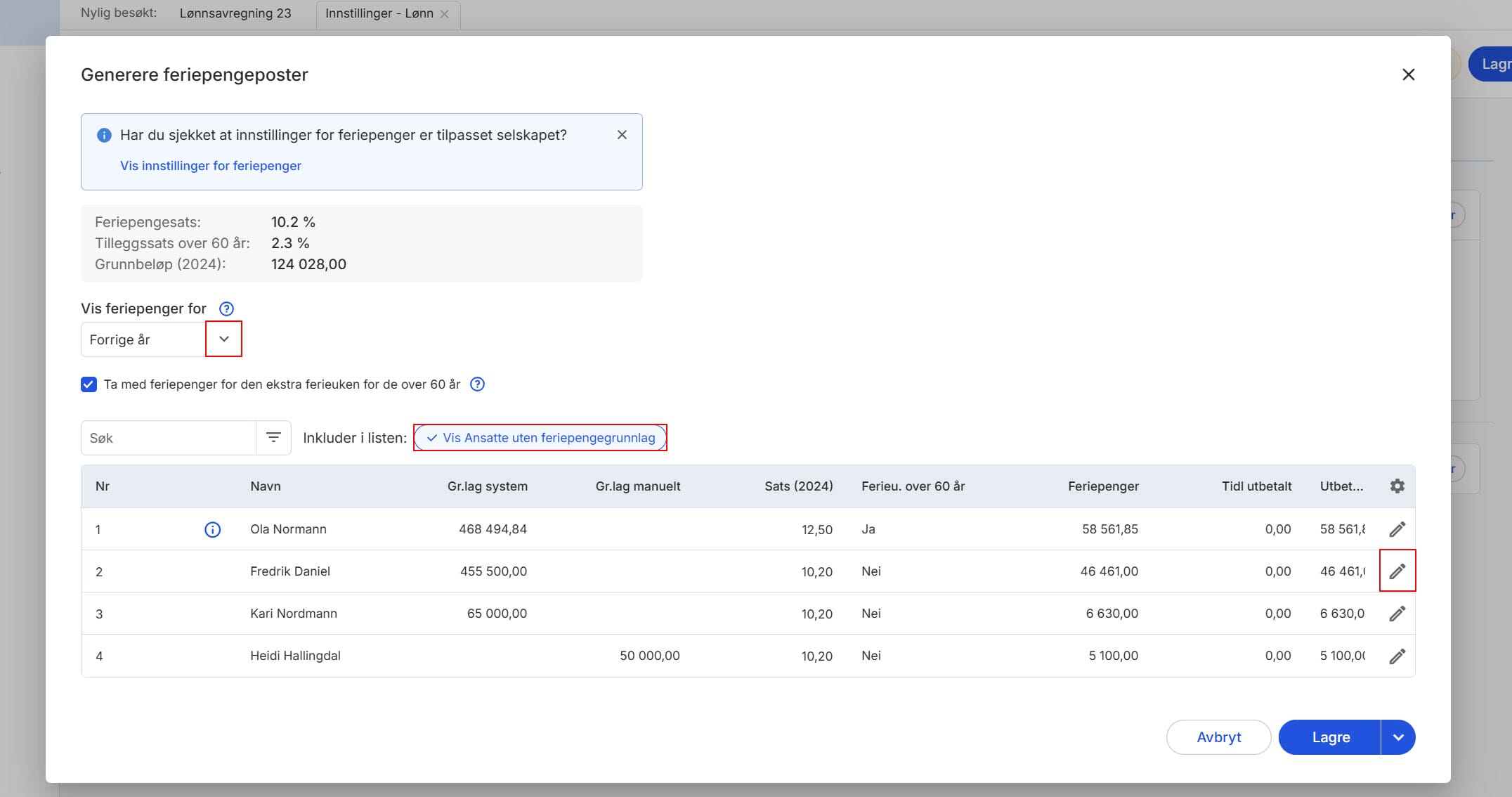Open arrow menu beside Lagre button
The height and width of the screenshot is (797, 1512).
(x=1398, y=737)
